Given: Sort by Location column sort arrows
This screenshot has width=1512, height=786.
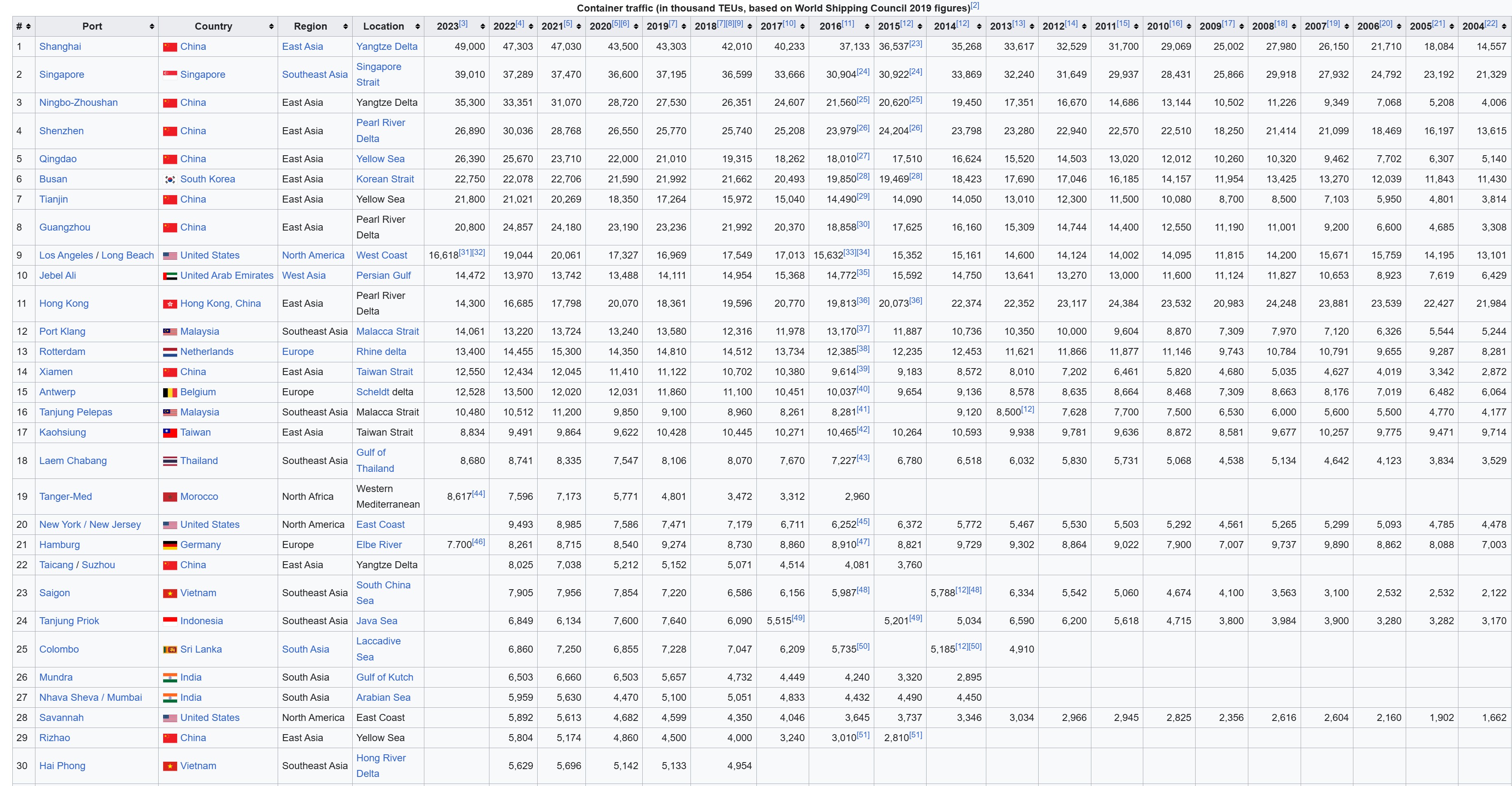Looking at the screenshot, I should pos(417,26).
